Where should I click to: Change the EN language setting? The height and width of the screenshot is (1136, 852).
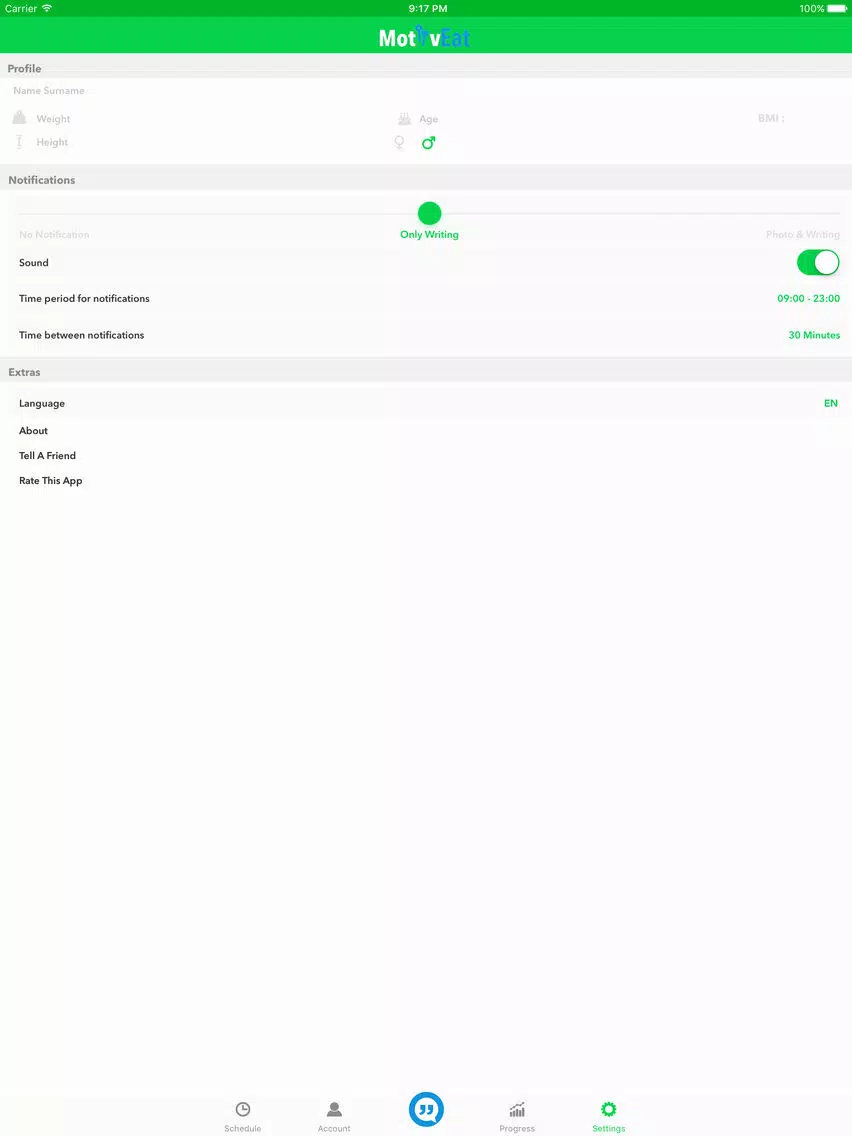point(831,404)
